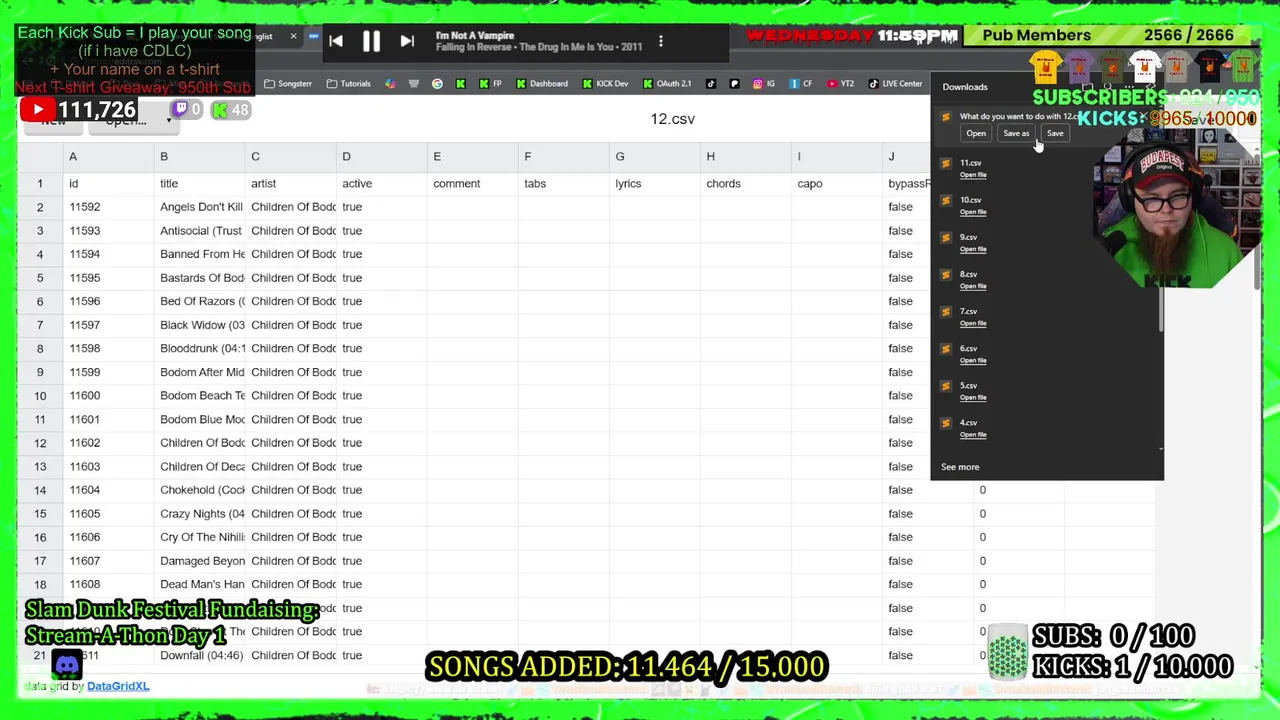1280x720 pixels.
Task: Open the downloaded 12.csv file
Action: (x=976, y=133)
